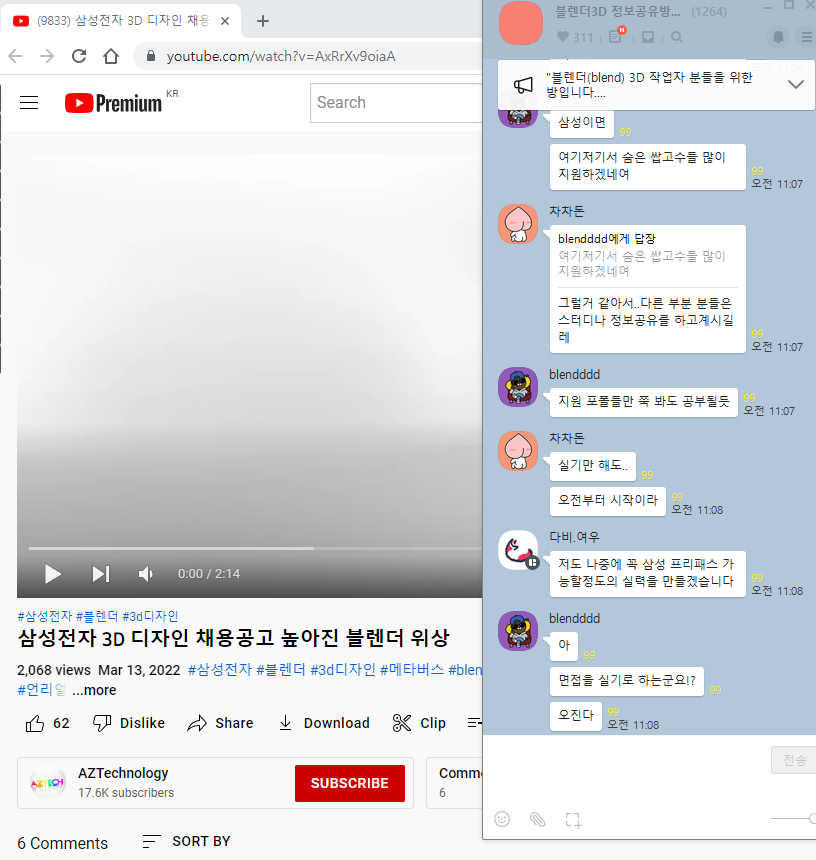Toggle chat notification bell

pyautogui.click(x=778, y=37)
